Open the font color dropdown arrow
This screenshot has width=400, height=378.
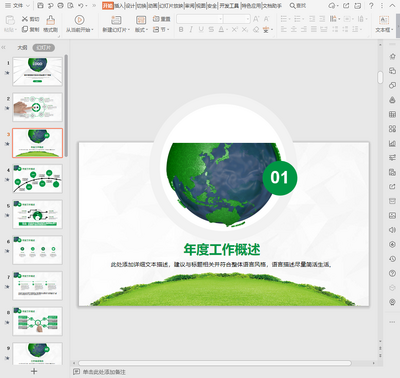227,30
